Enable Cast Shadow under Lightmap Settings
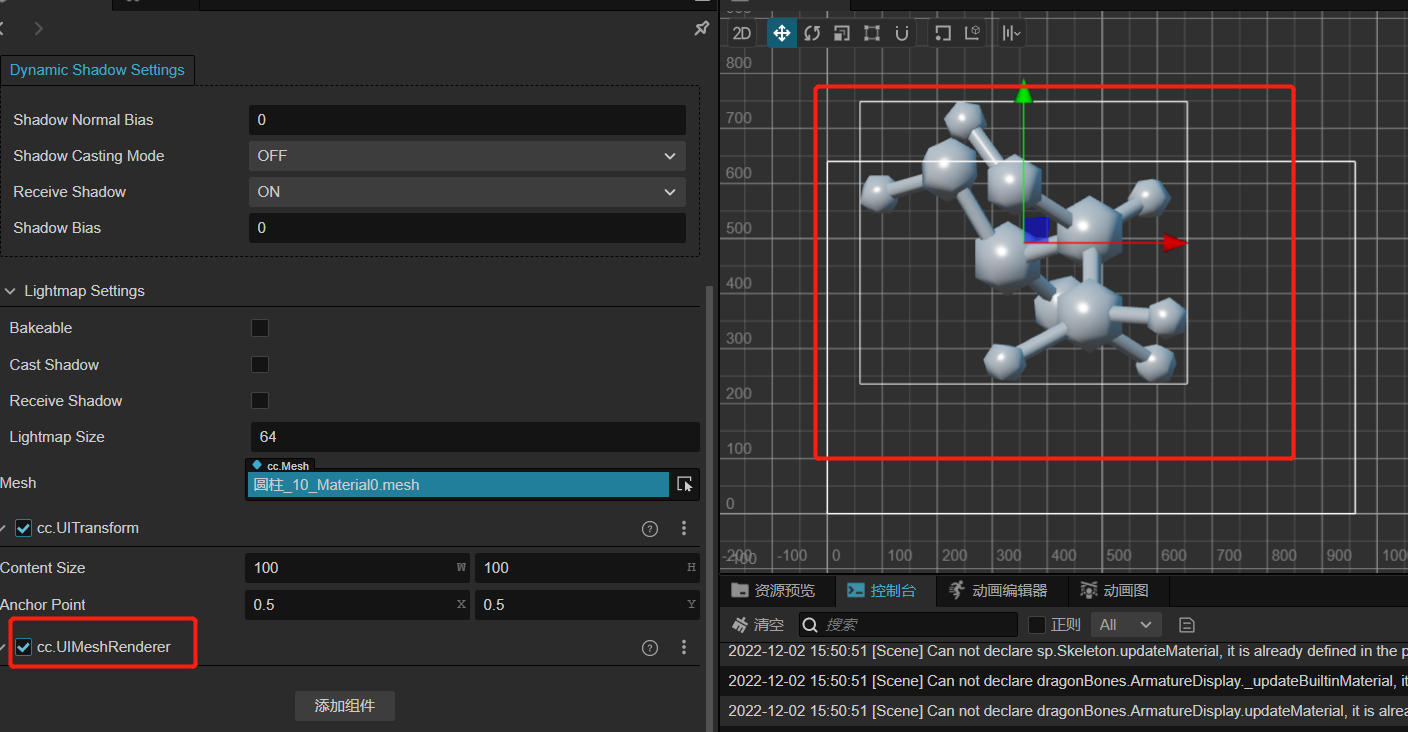 pyautogui.click(x=260, y=364)
